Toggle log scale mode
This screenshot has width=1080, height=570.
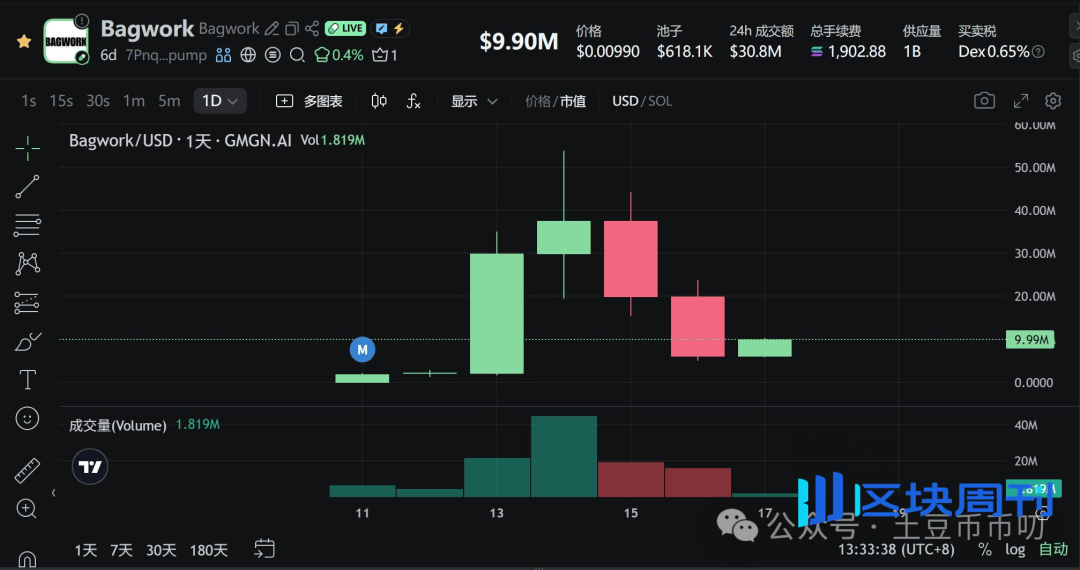coord(1015,550)
